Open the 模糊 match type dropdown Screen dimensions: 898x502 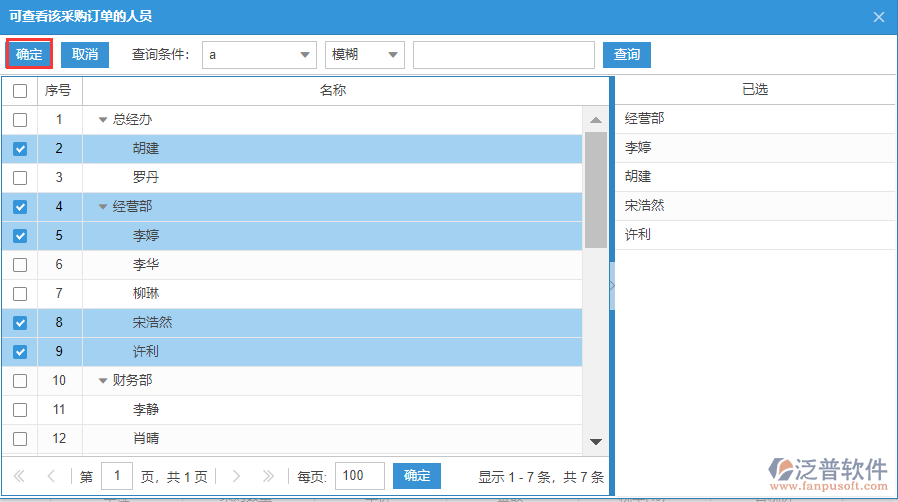364,55
